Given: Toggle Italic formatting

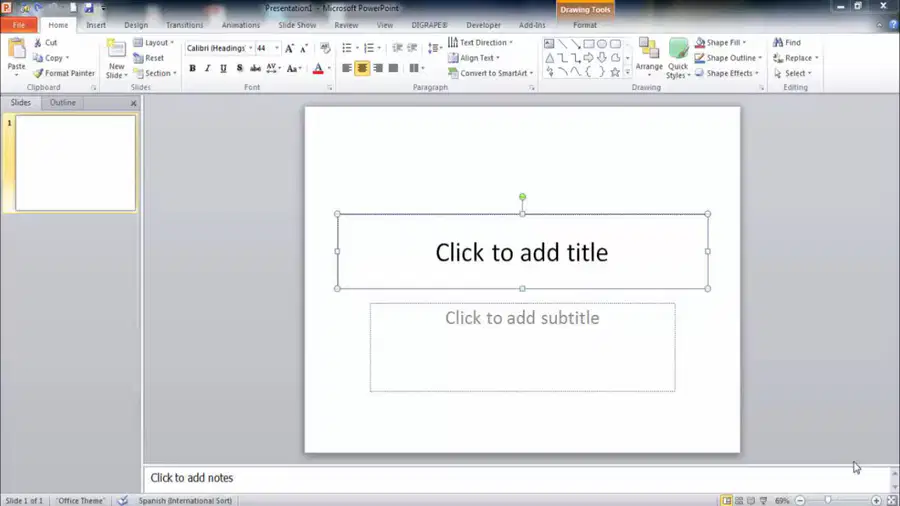Looking at the screenshot, I should pyautogui.click(x=208, y=68).
